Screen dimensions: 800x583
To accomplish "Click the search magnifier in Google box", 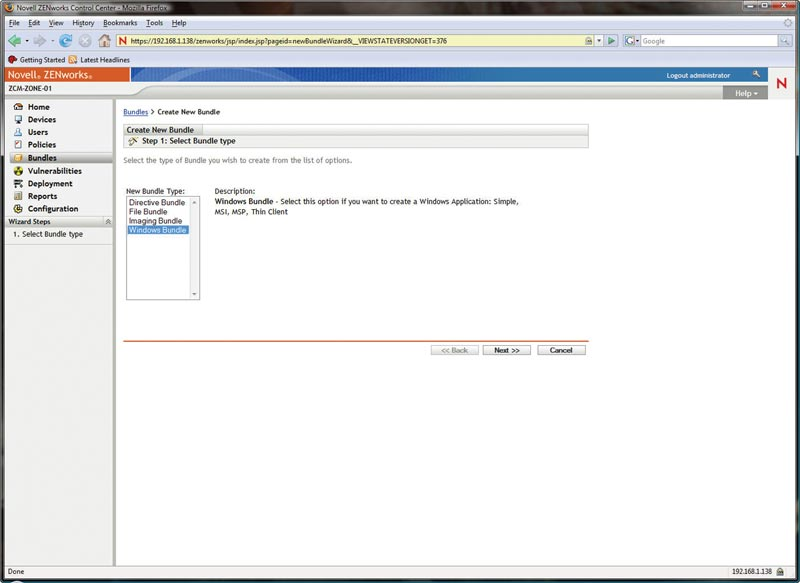I will pyautogui.click(x=785, y=41).
